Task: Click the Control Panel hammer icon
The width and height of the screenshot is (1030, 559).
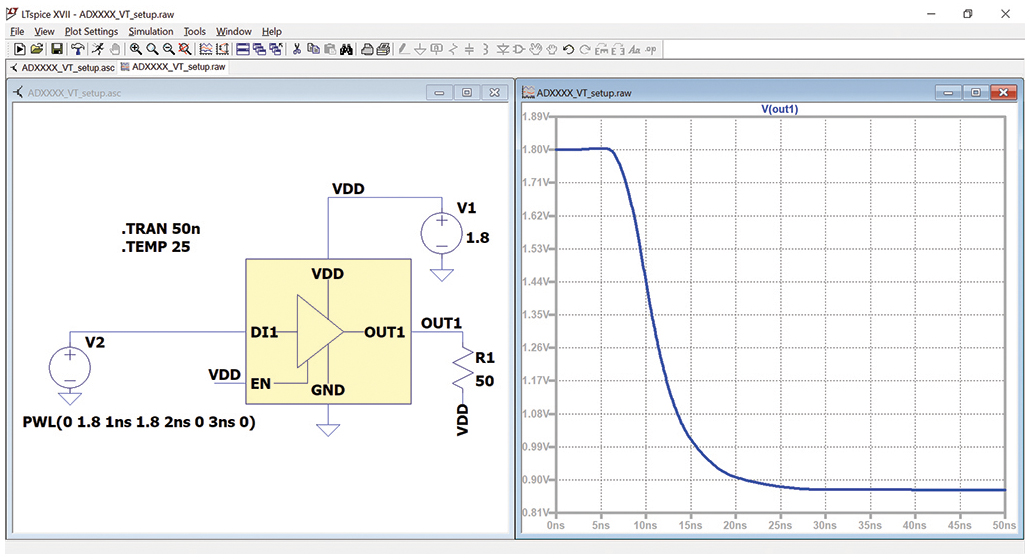Action: point(78,49)
